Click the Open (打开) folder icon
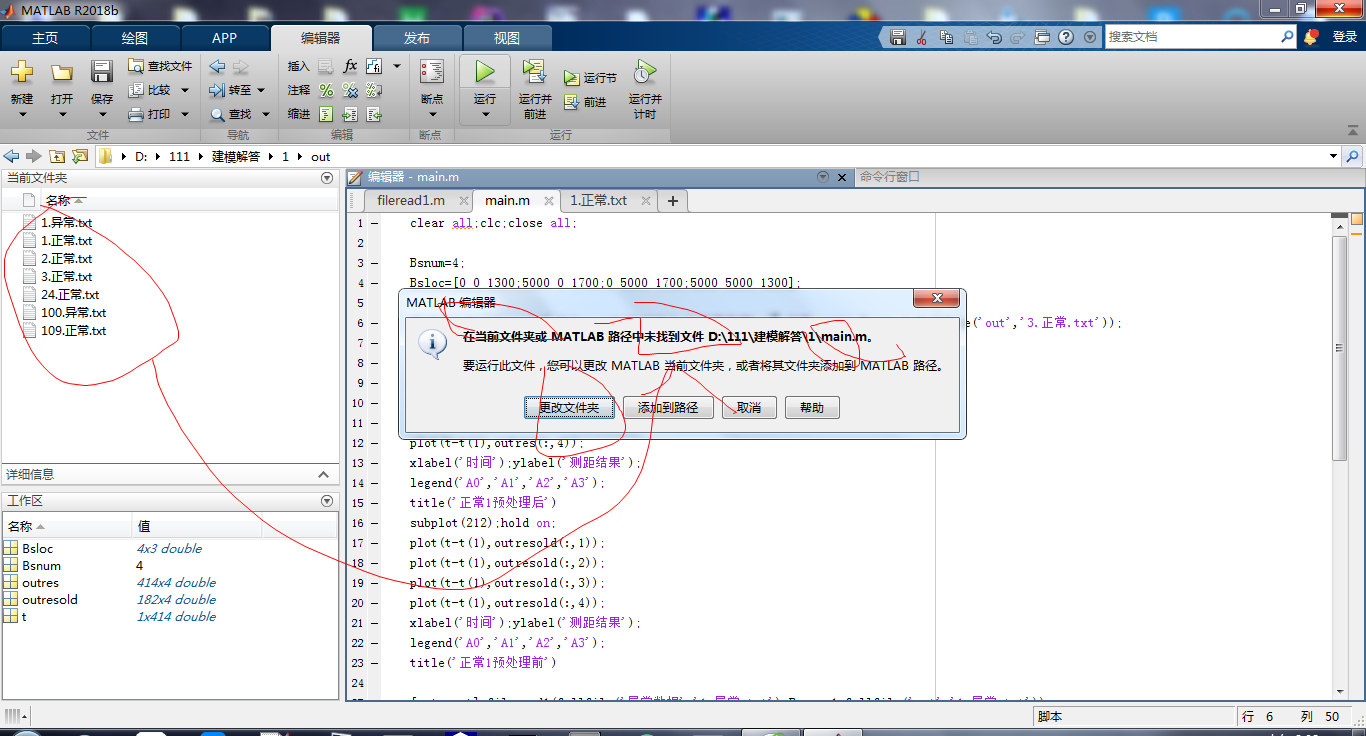This screenshot has width=1366, height=736. pos(62,72)
